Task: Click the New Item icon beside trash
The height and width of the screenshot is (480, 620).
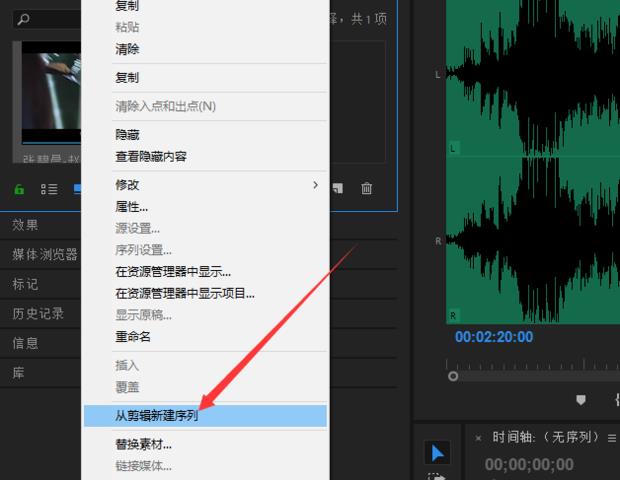Action: pyautogui.click(x=338, y=188)
